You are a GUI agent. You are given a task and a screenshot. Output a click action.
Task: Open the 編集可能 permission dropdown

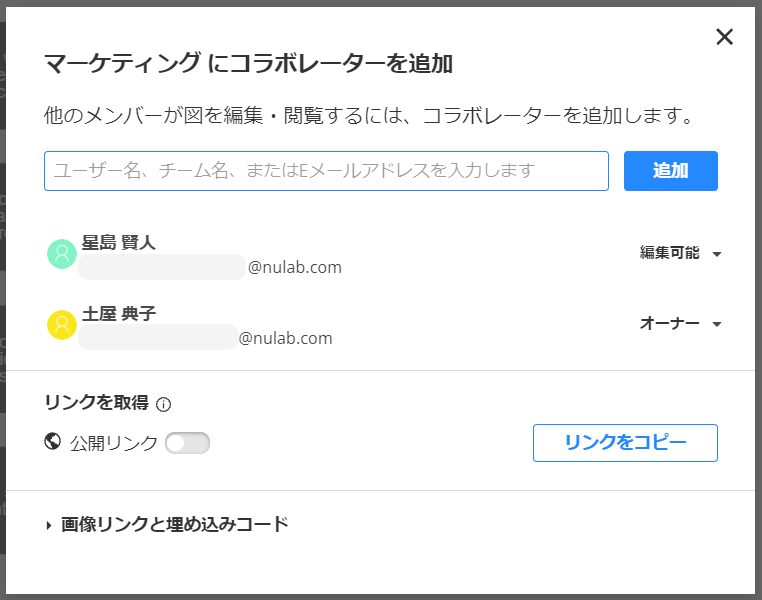680,253
